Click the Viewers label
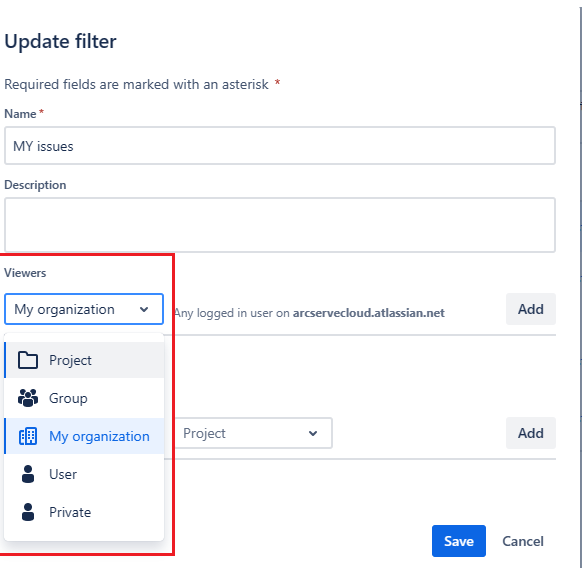Image resolution: width=582 pixels, height=568 pixels. coord(25,273)
